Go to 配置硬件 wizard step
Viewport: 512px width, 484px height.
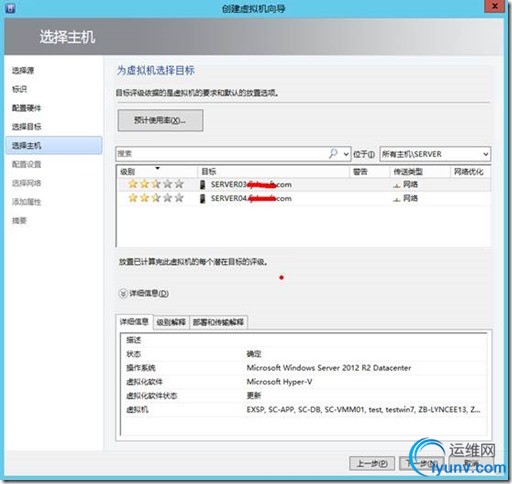point(26,108)
